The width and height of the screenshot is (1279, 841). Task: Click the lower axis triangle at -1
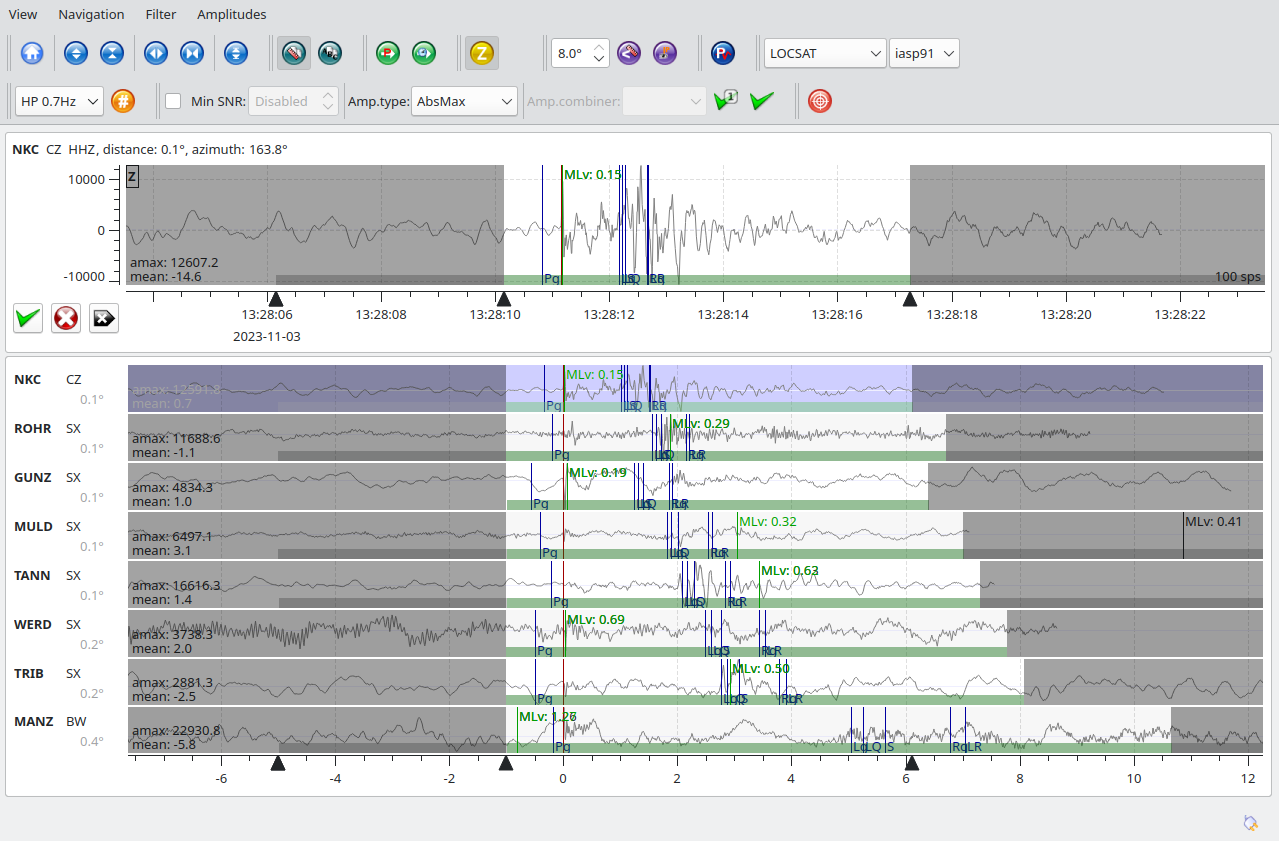(506, 764)
